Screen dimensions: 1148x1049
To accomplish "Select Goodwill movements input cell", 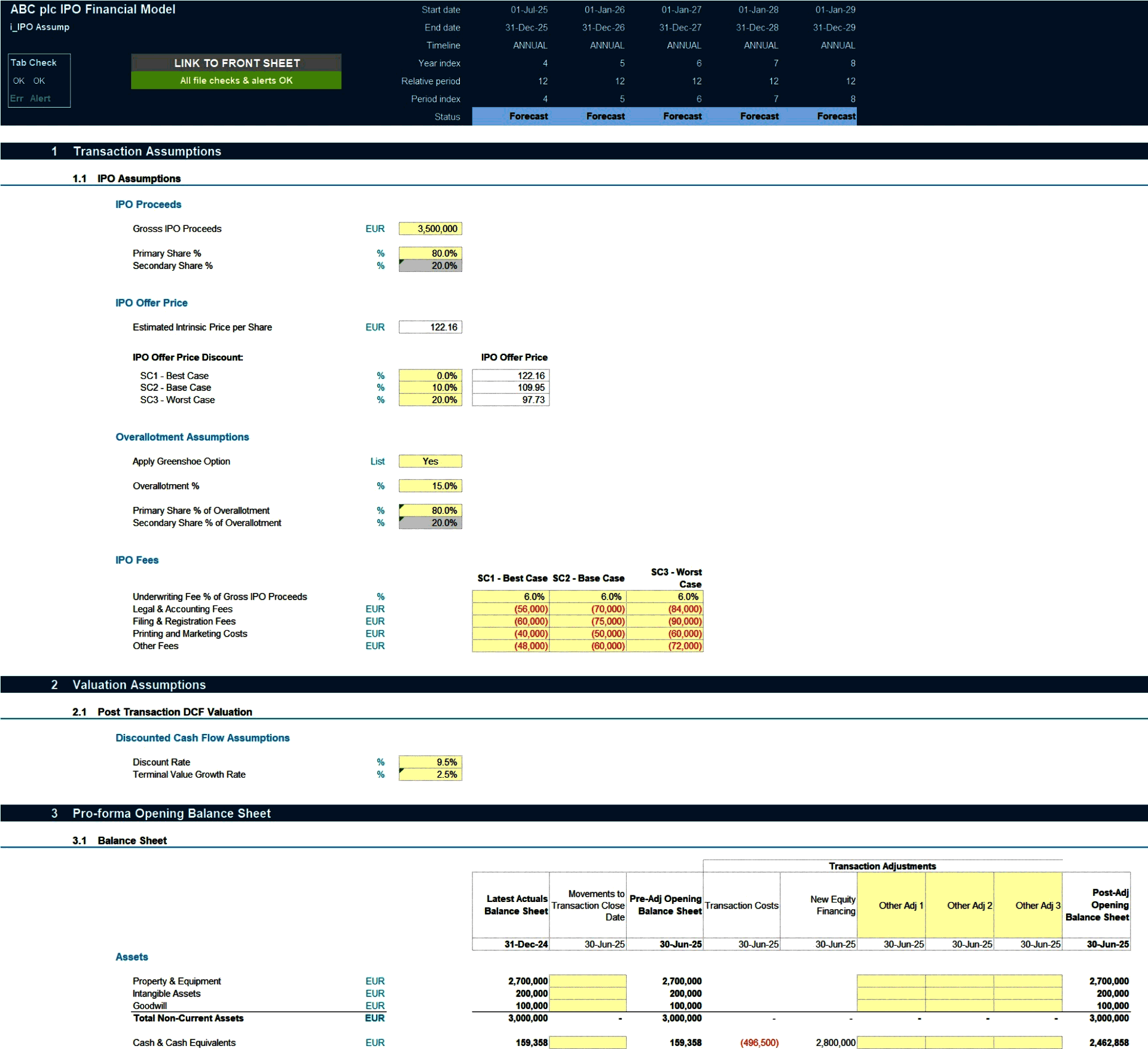I will coord(588,1005).
